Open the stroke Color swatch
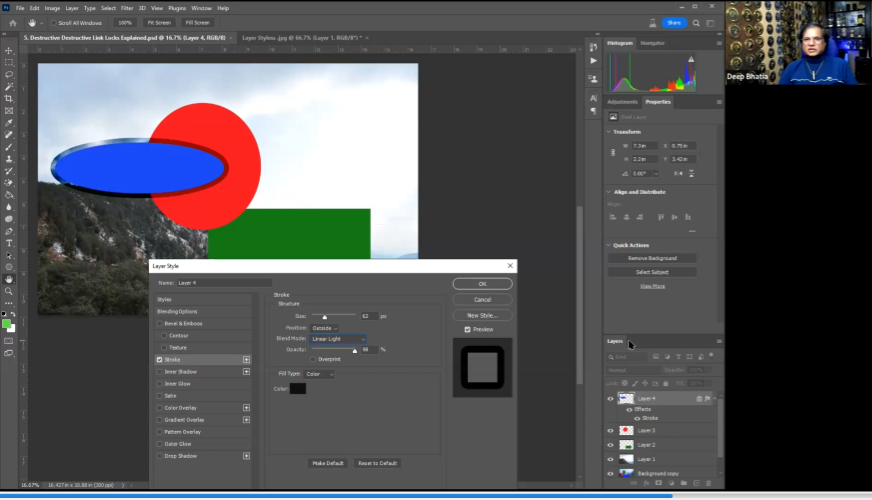Screen dimensions: 872x500 click(298, 388)
